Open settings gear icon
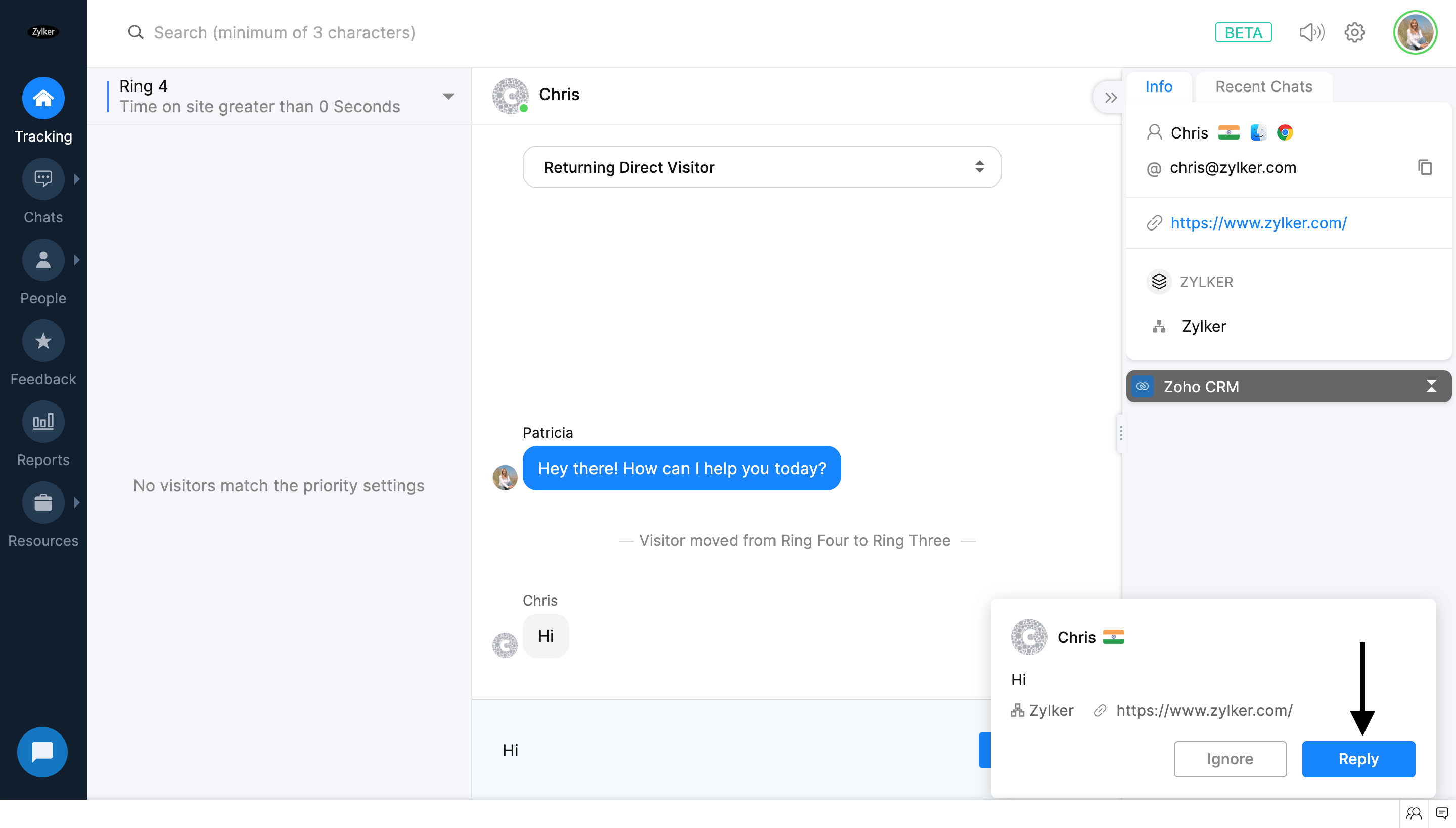 coord(1355,32)
